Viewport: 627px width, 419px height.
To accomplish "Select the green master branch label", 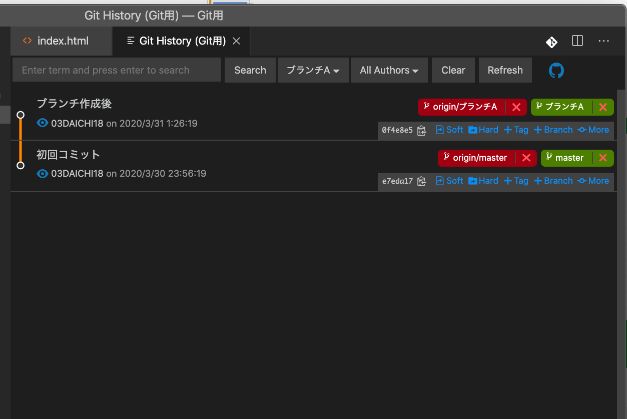I will [566, 158].
